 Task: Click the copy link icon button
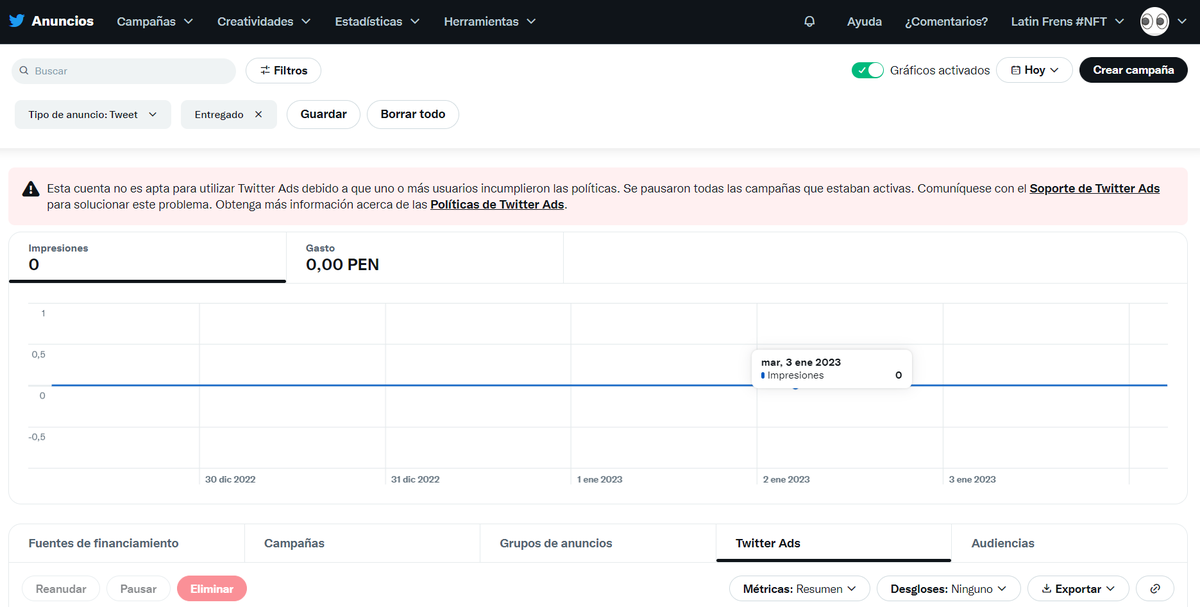point(1155,589)
